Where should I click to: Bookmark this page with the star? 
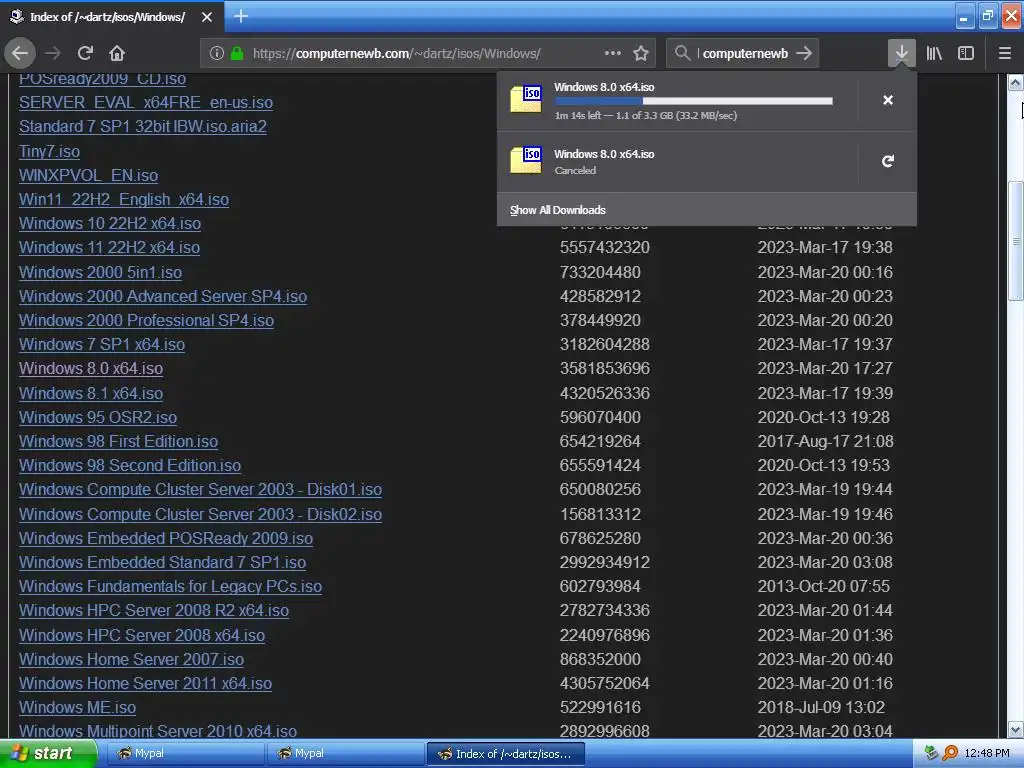641,53
